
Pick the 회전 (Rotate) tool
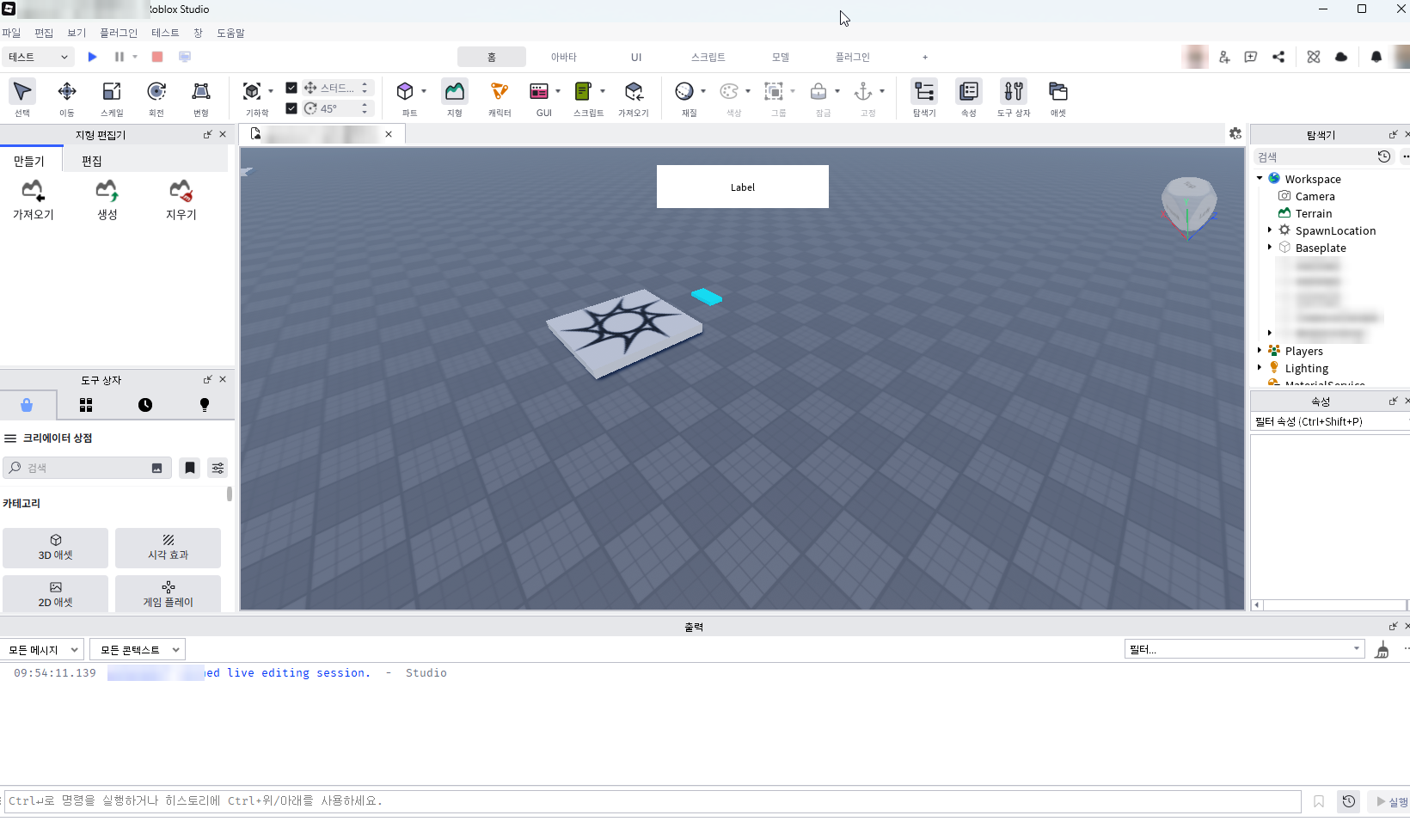coord(156,97)
